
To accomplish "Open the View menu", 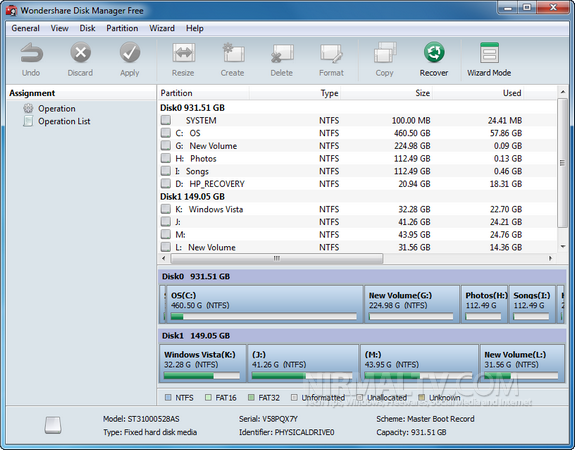I will pos(59,28).
